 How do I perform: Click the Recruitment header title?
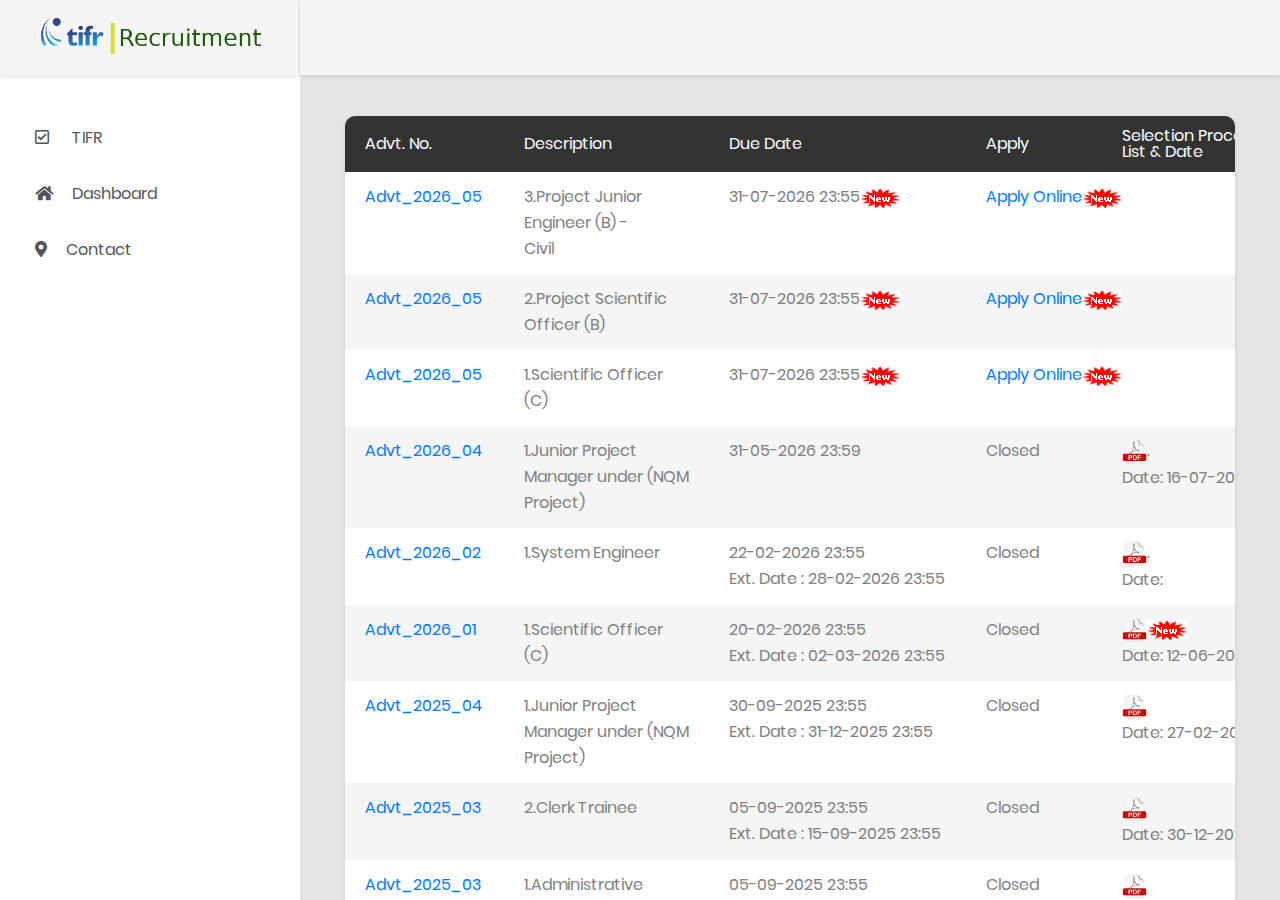point(190,38)
